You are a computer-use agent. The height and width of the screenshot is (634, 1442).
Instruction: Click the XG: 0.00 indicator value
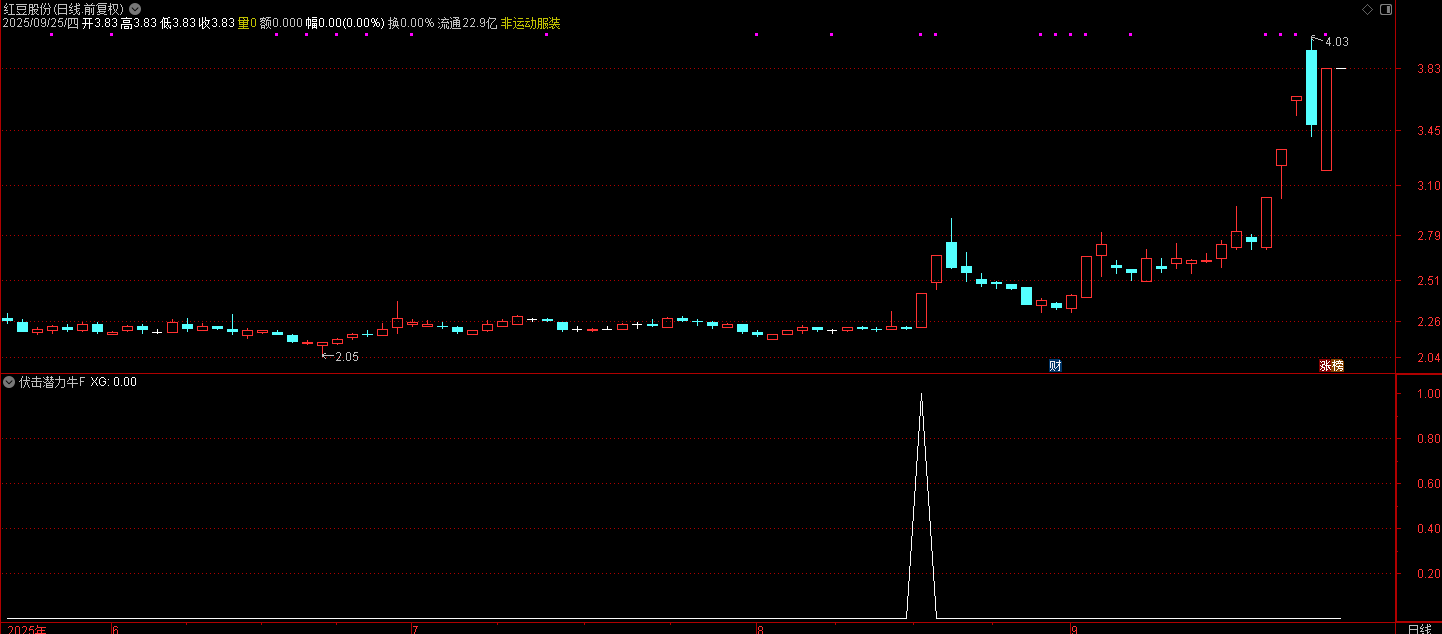114,382
